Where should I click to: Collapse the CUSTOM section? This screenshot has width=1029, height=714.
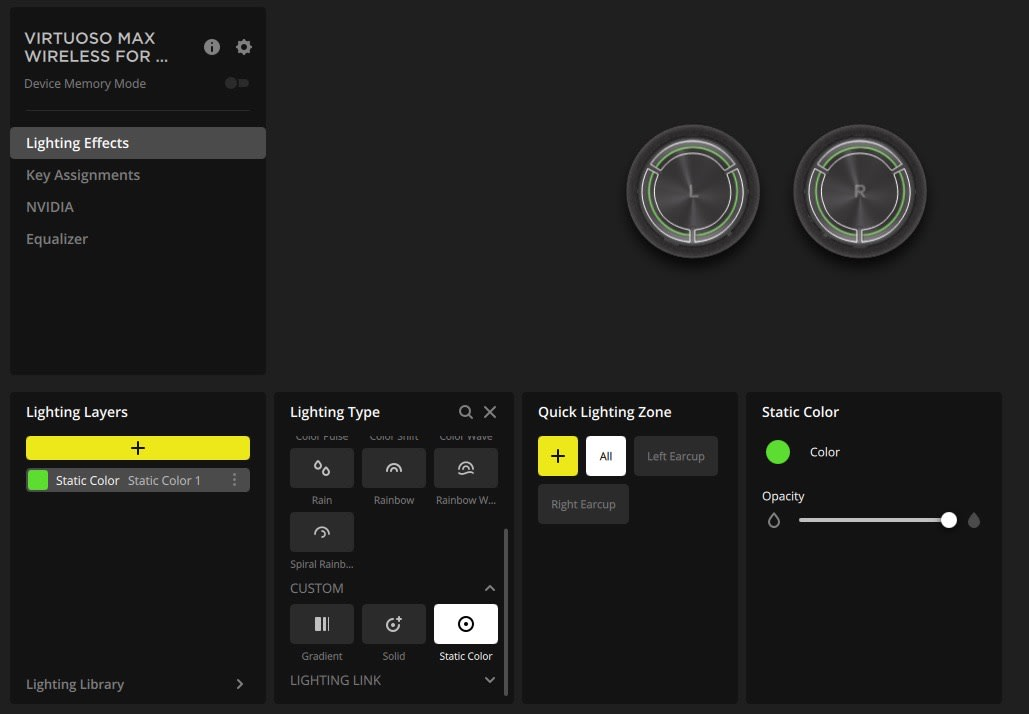click(490, 588)
